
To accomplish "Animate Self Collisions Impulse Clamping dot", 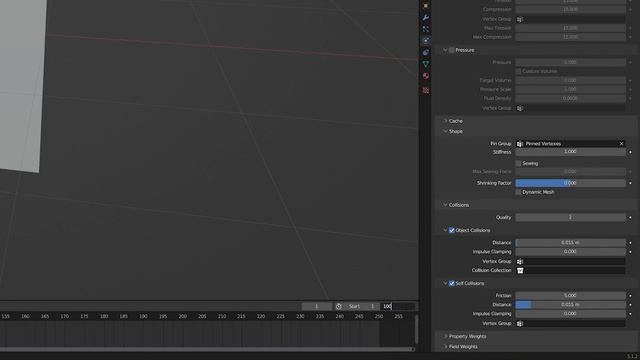I will click(630, 313).
